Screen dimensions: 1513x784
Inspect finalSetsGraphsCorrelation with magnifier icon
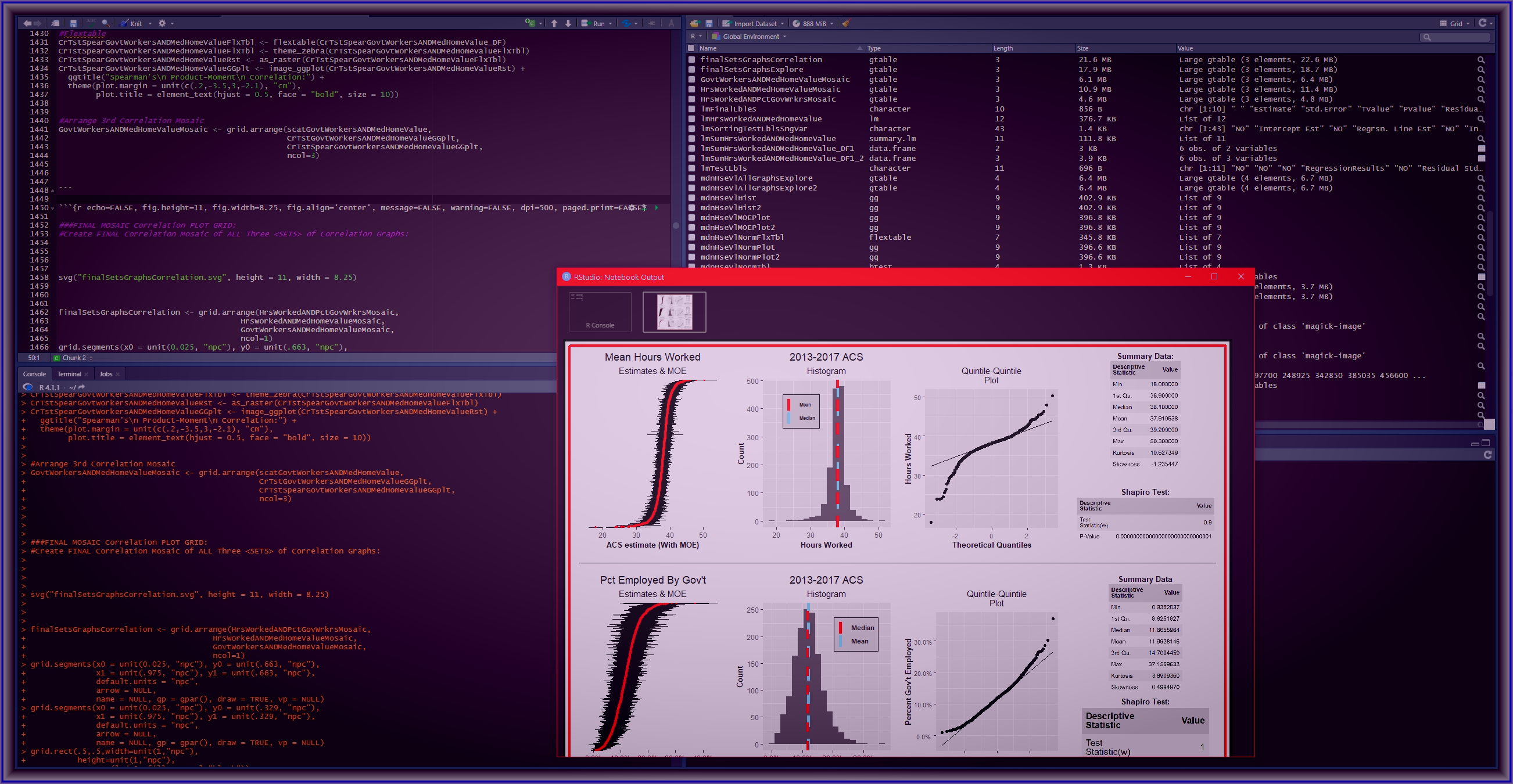(x=1481, y=60)
